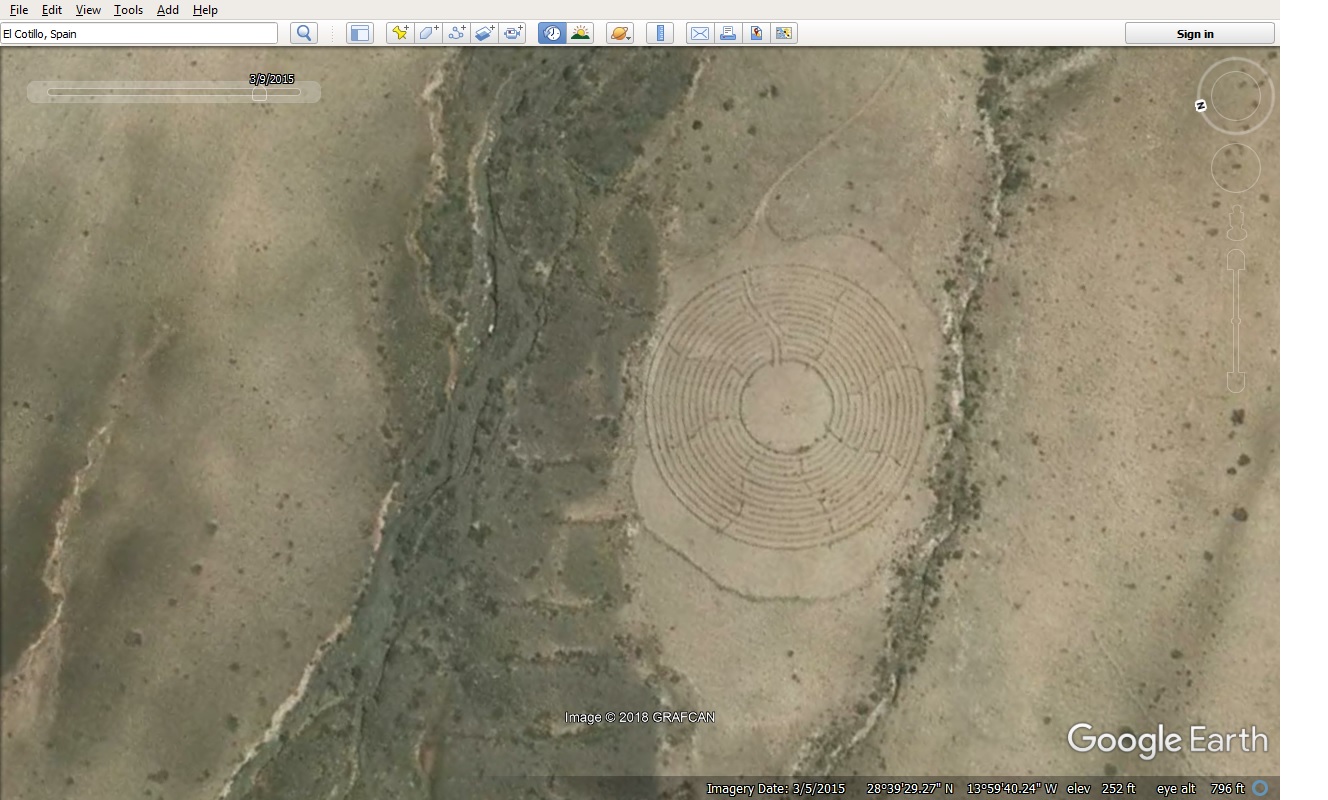Open the planet selector dropdown
1328x800 pixels.
[x=620, y=33]
